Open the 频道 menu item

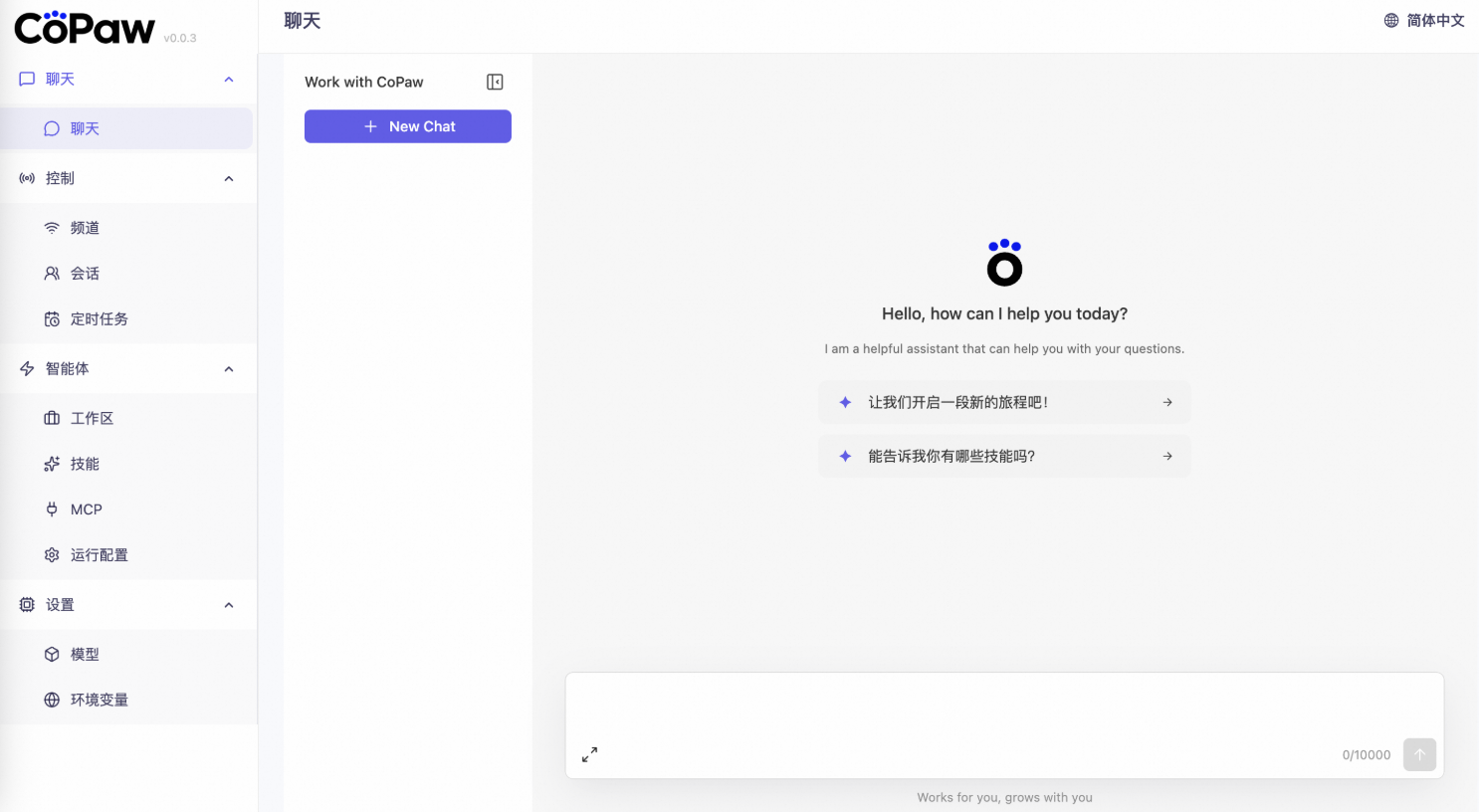point(126,228)
